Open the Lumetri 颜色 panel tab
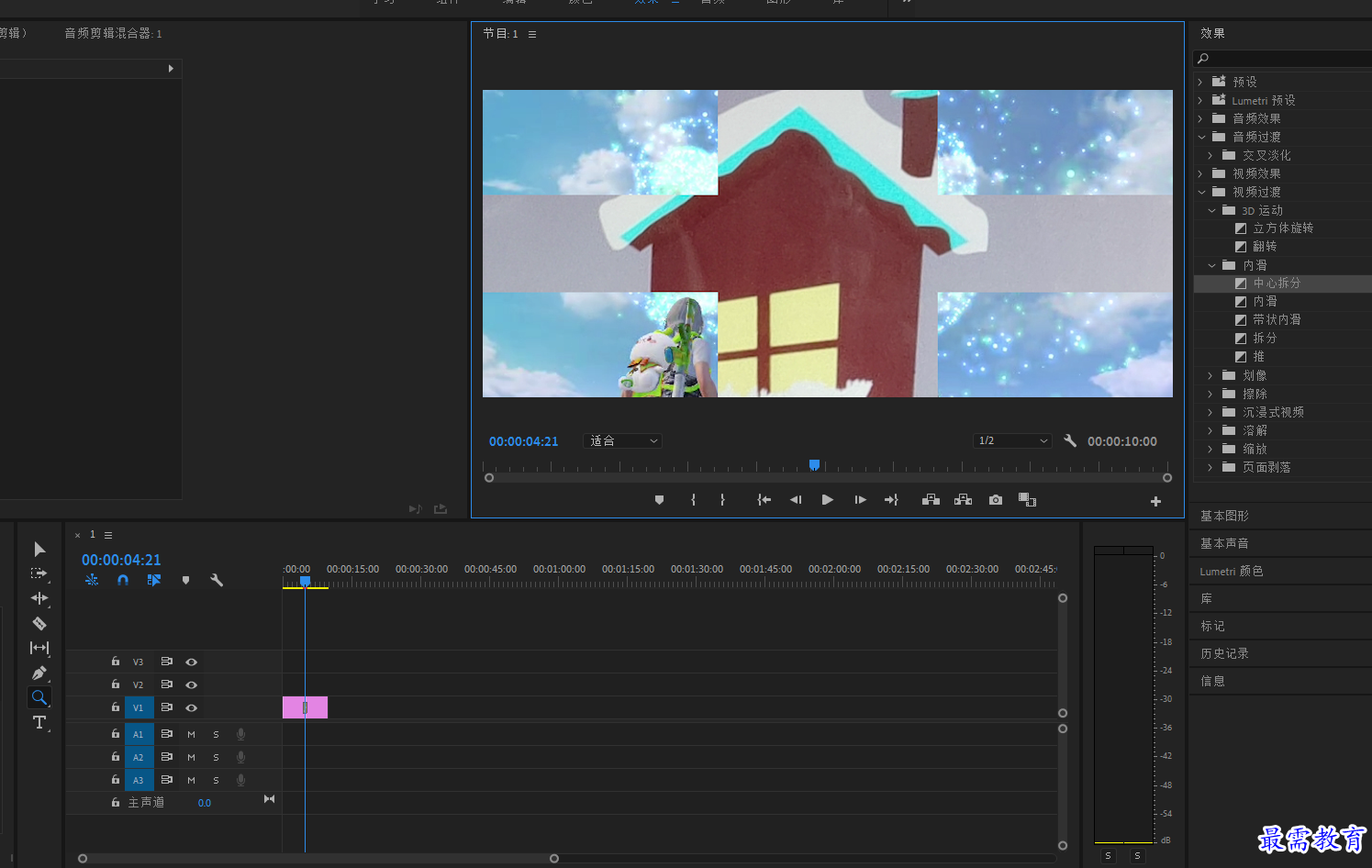The image size is (1372, 868). [1232, 571]
